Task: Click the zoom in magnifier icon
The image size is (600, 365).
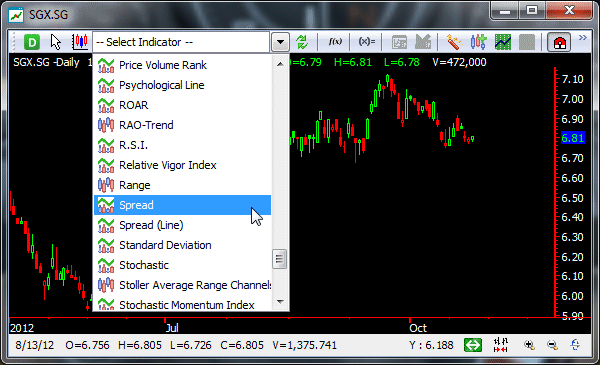Action: coord(529,345)
